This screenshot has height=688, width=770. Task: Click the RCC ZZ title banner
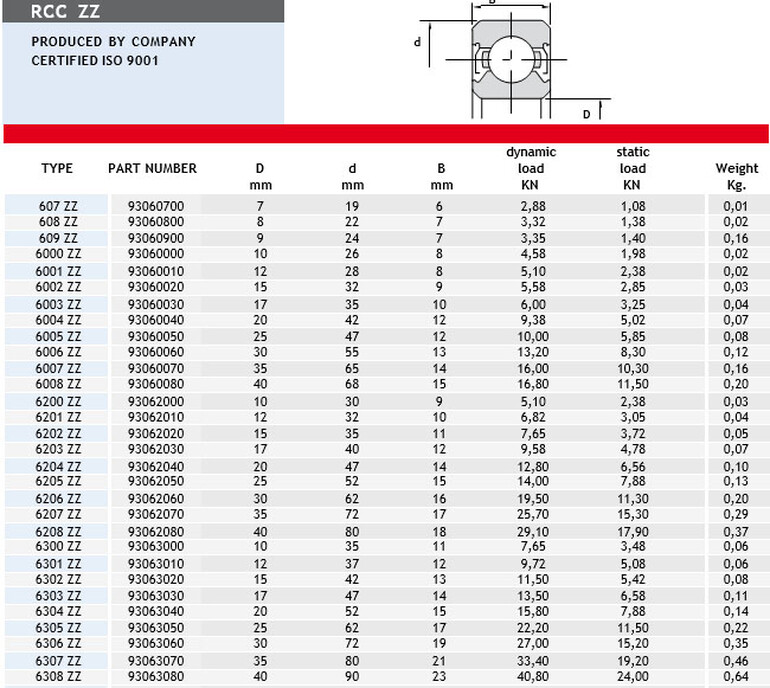[143, 11]
